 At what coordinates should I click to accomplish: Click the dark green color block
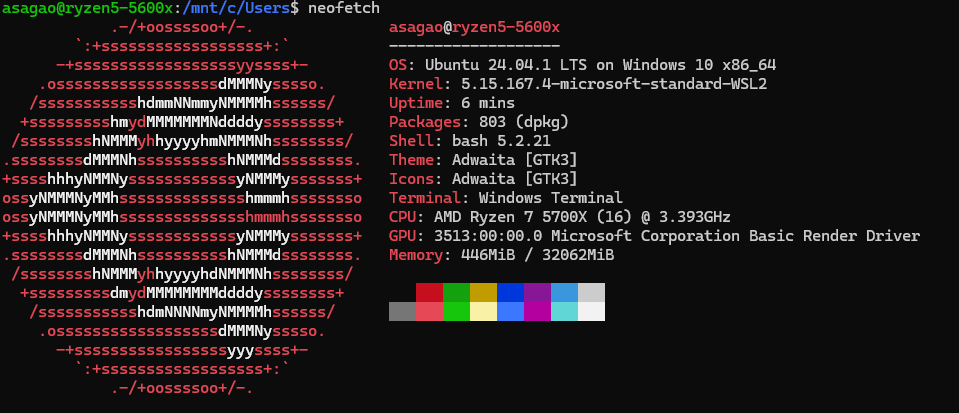pos(456,292)
